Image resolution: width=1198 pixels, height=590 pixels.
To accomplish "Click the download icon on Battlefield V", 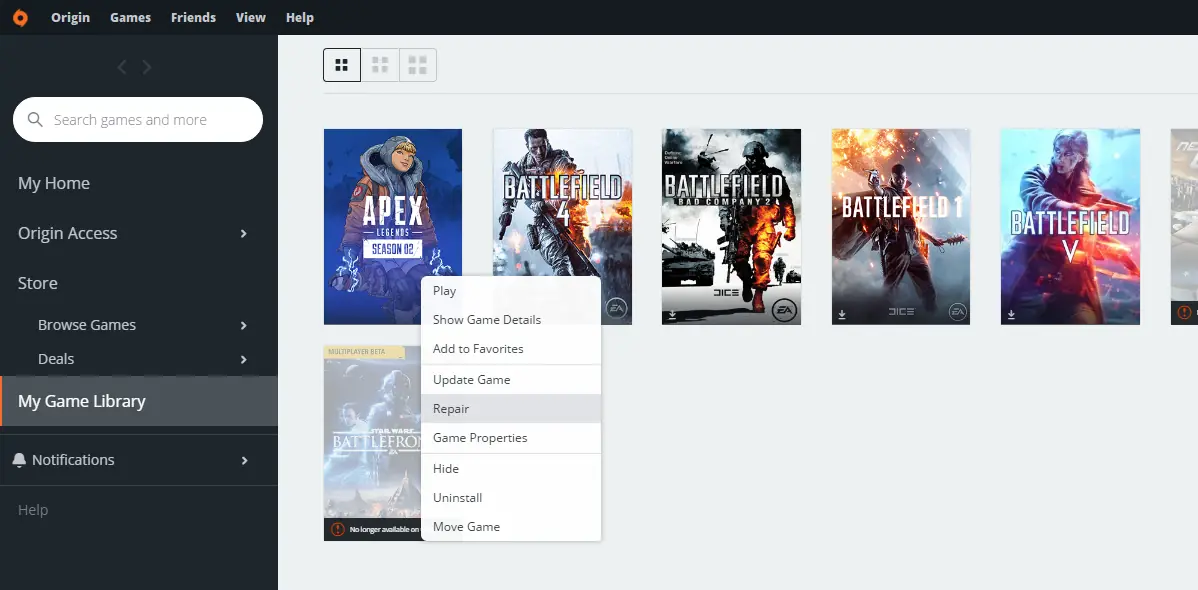I will coord(1010,314).
